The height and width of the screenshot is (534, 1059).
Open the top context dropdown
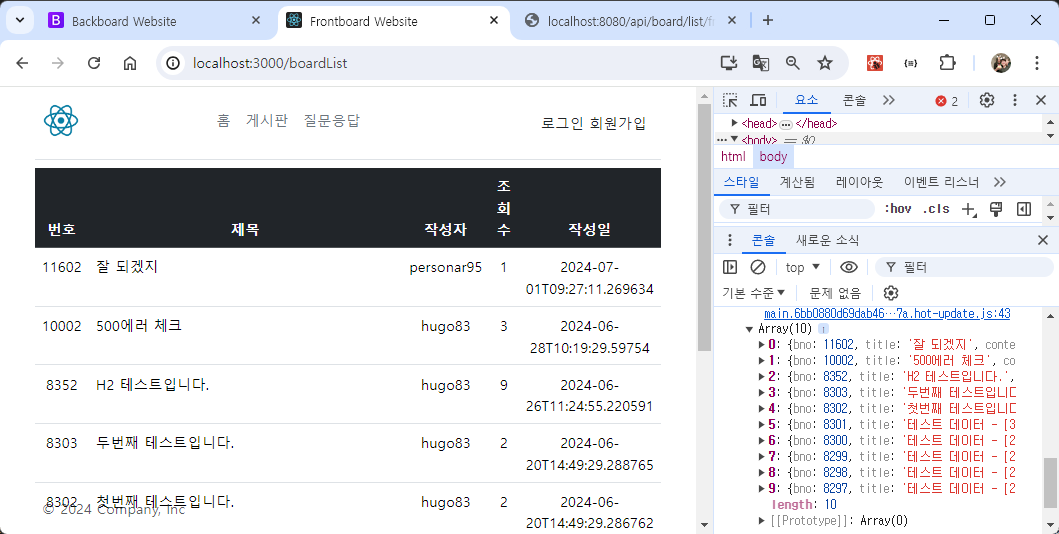[802, 267]
